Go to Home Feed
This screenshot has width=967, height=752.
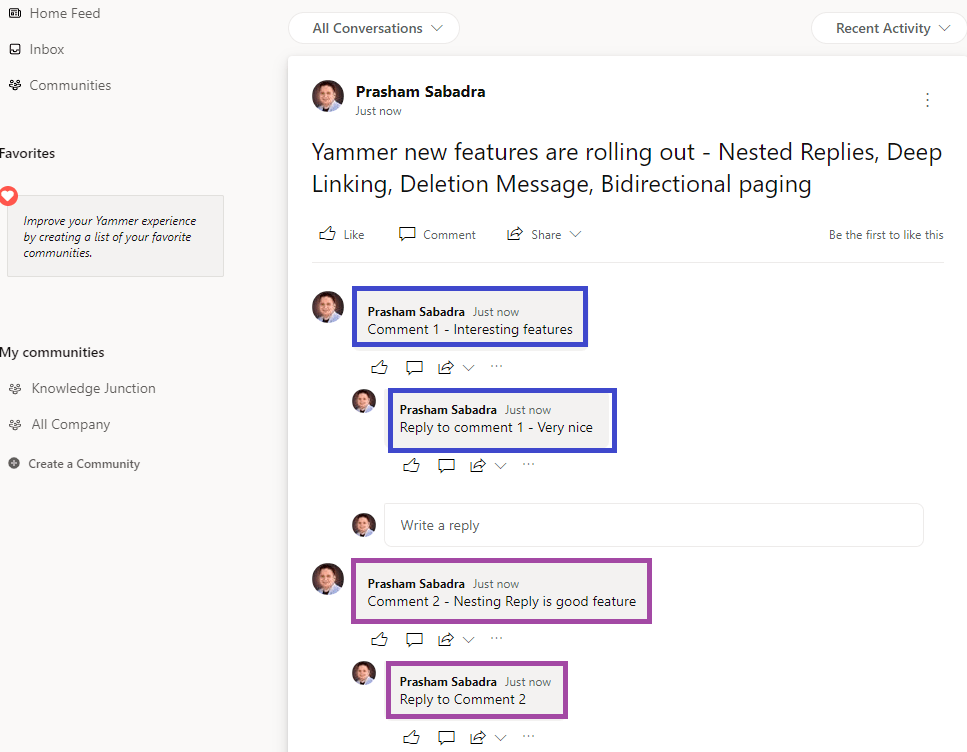coord(54,13)
